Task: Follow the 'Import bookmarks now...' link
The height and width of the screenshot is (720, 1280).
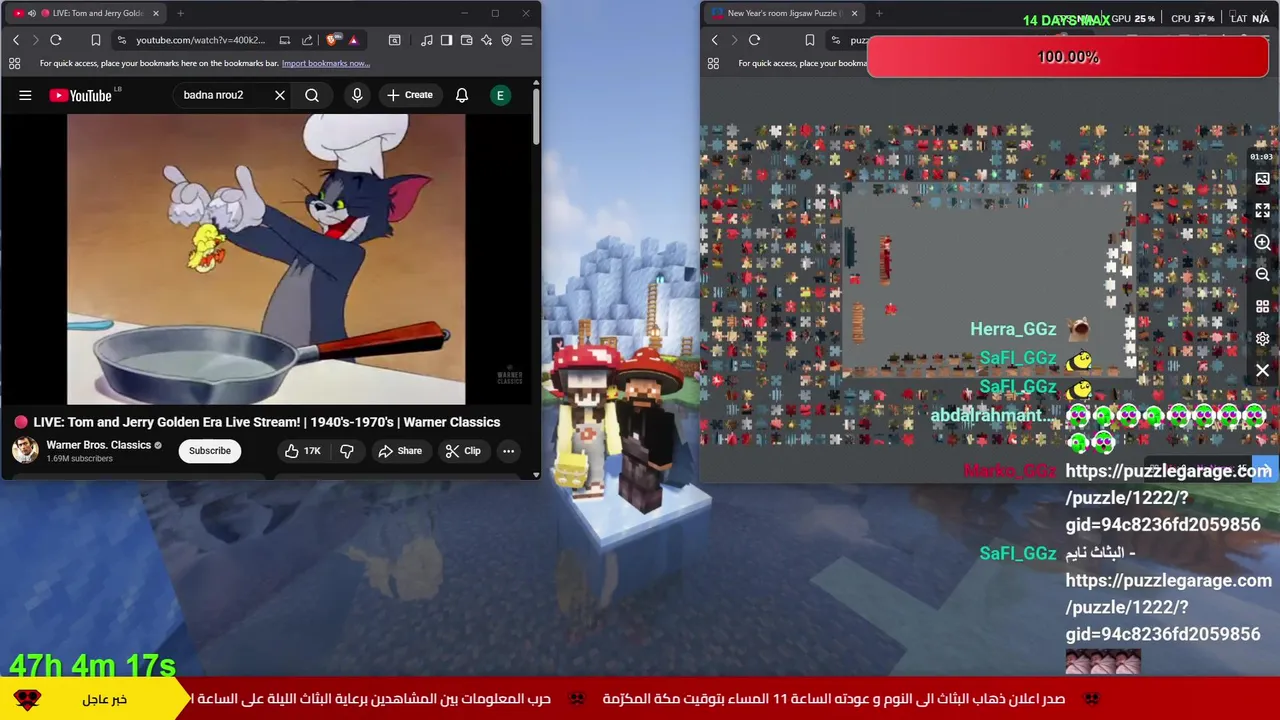Action: [x=326, y=63]
